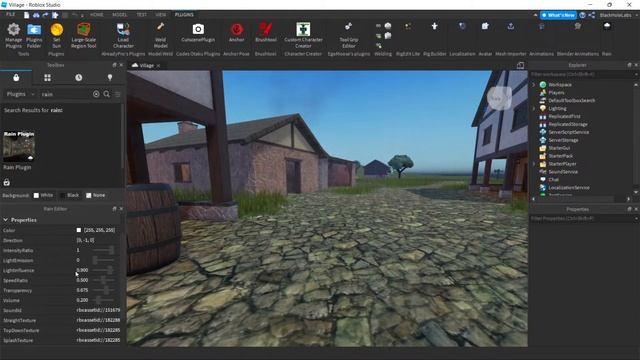
Task: Click the SoundId property value
Action: click(98, 310)
